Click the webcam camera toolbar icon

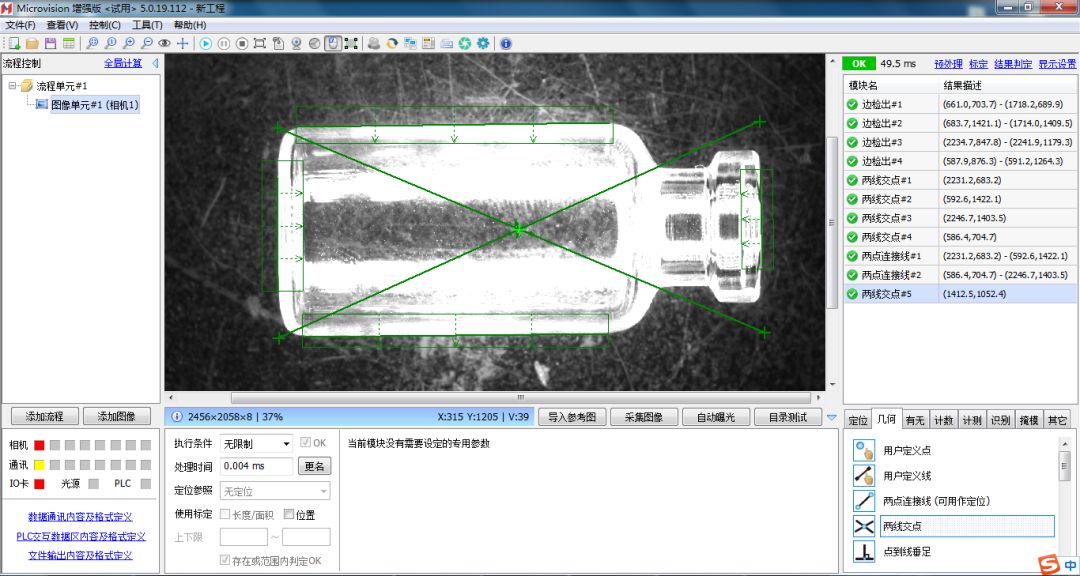(297, 43)
